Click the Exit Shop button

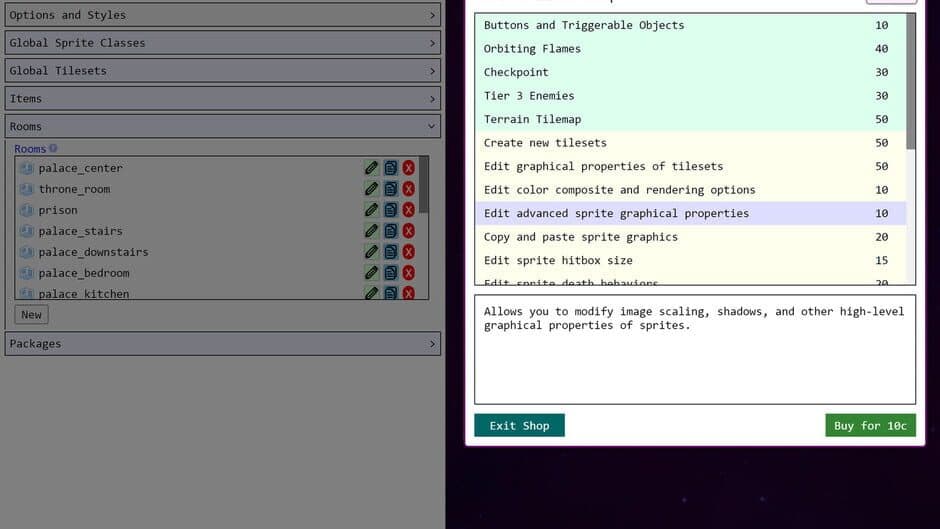(x=519, y=425)
